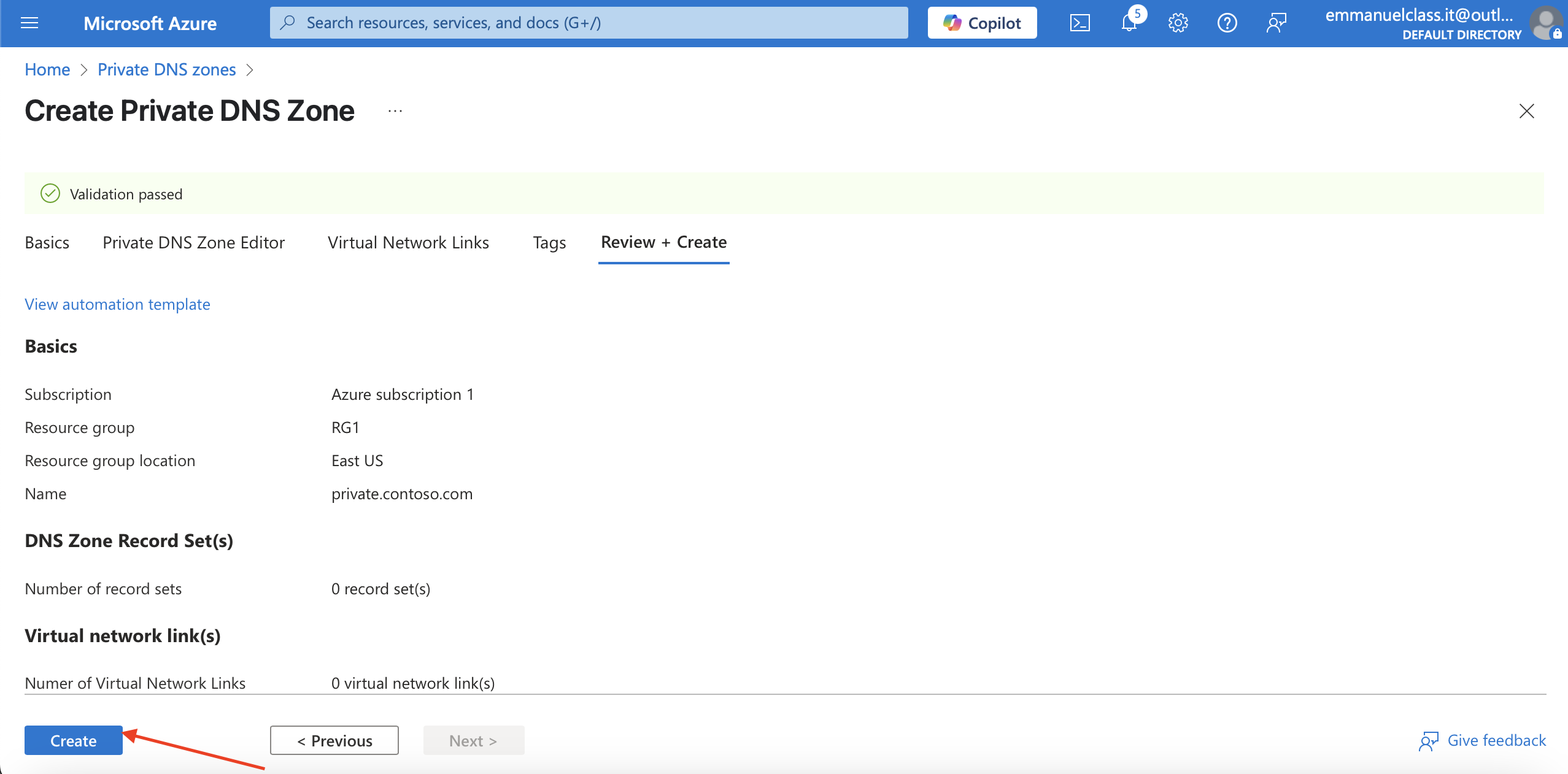This screenshot has height=774, width=1568.
Task: Click the search magnifier icon
Action: coord(287,23)
